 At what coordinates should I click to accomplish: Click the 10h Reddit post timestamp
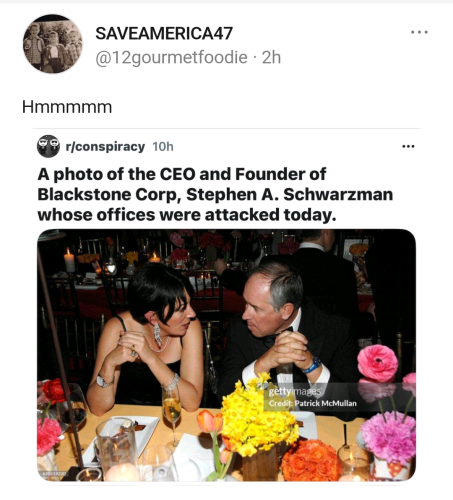pos(163,146)
